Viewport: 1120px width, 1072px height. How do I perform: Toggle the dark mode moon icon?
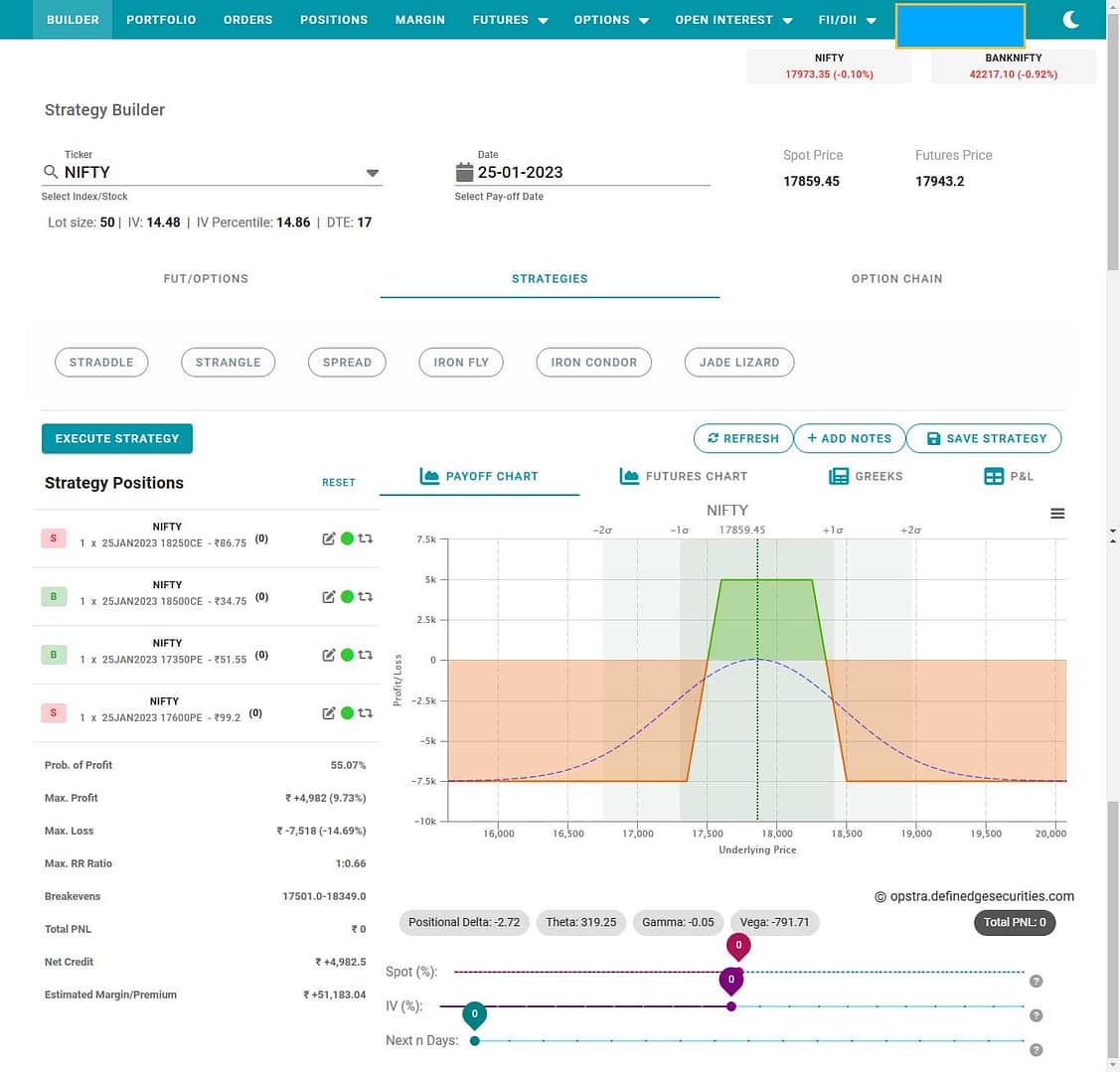click(1070, 19)
